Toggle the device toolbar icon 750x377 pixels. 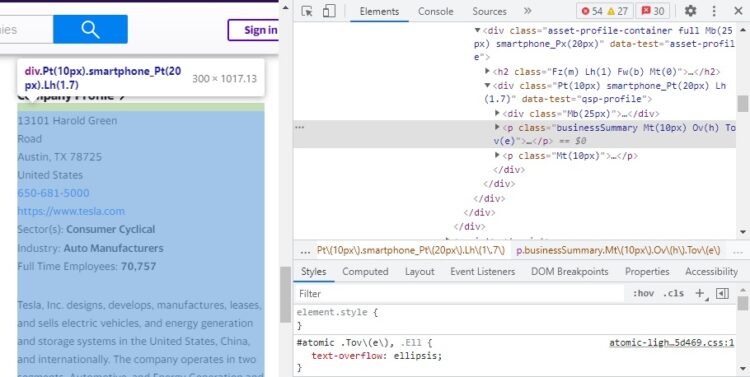pyautogui.click(x=329, y=11)
